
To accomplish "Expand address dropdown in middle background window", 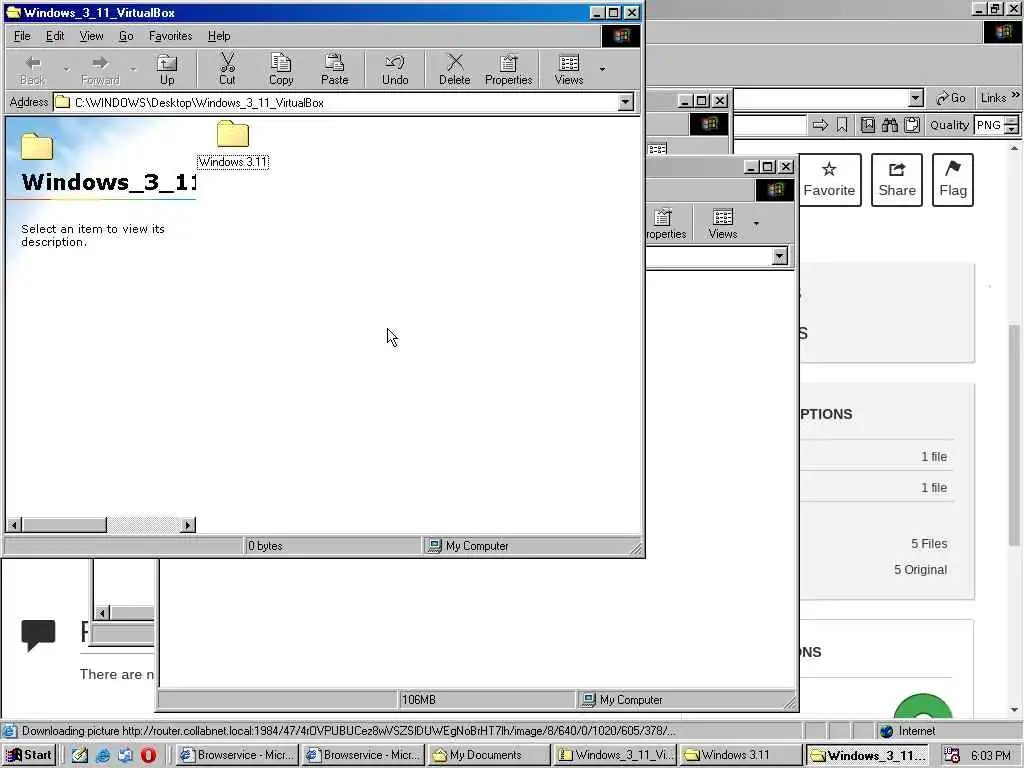I will pyautogui.click(x=780, y=256).
